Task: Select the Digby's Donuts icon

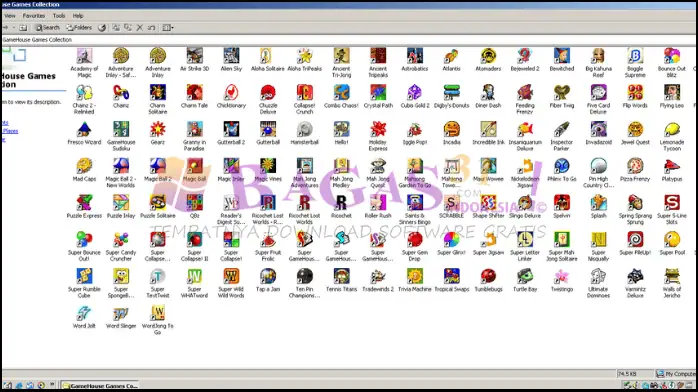Action: click(451, 93)
